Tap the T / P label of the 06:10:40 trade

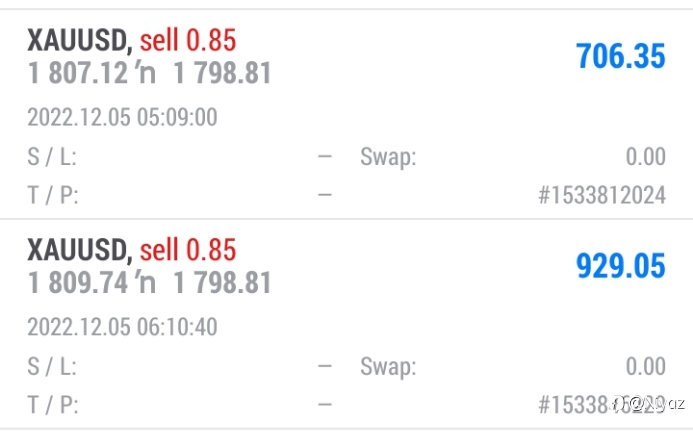point(53,404)
